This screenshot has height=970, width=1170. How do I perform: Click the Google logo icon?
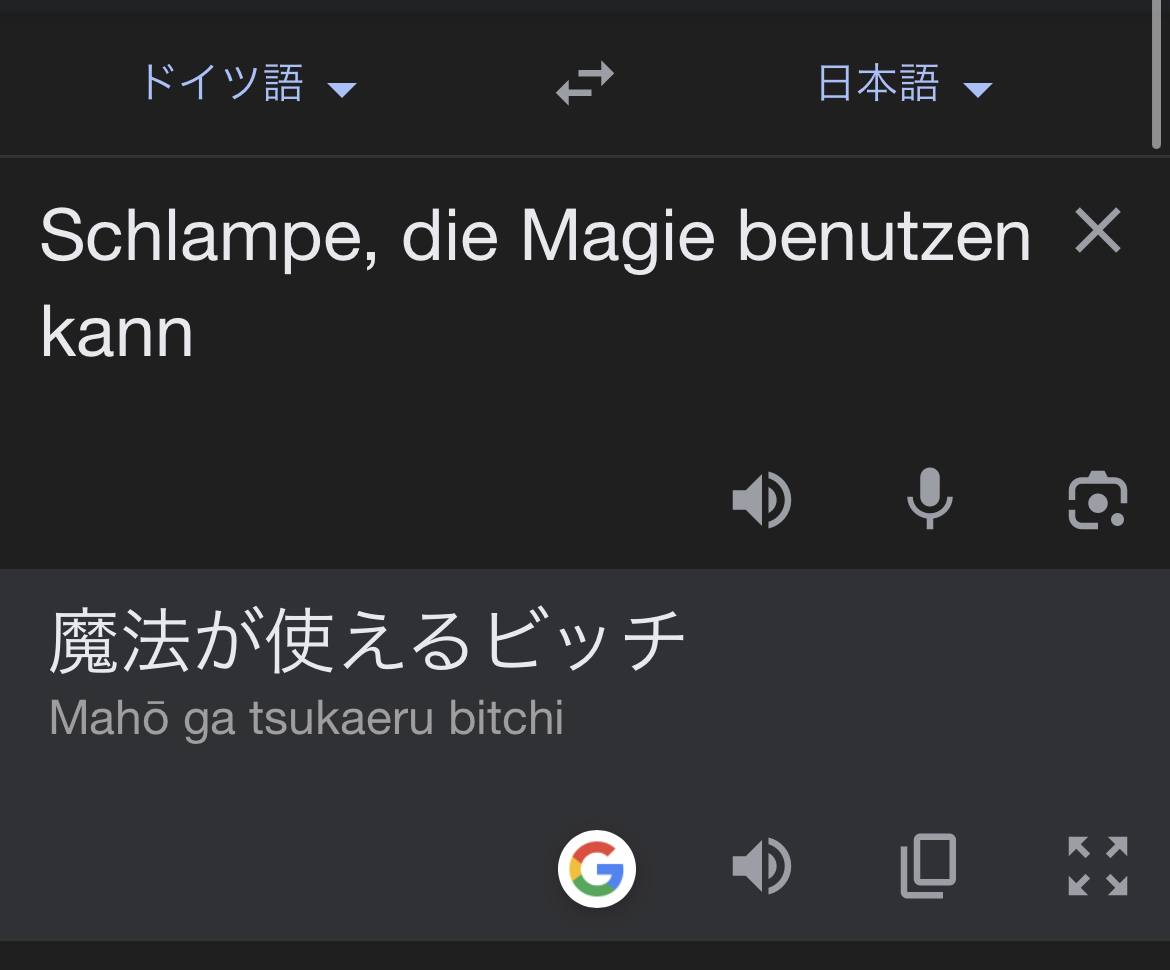[x=597, y=868]
